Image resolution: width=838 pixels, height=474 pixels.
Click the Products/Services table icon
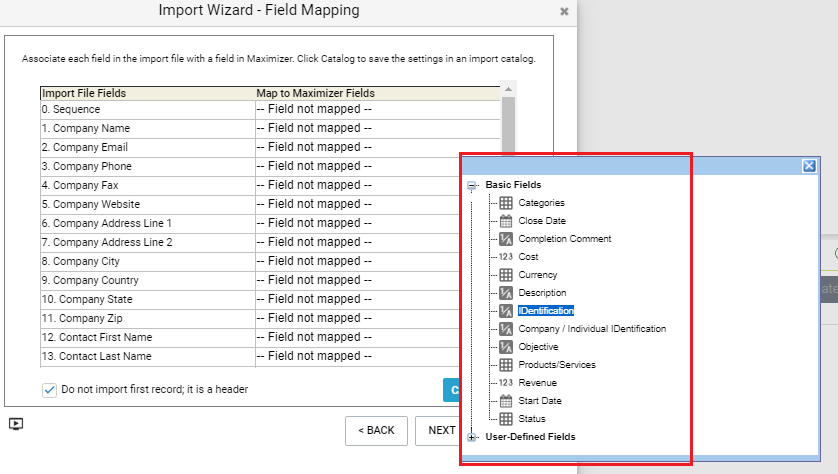506,365
